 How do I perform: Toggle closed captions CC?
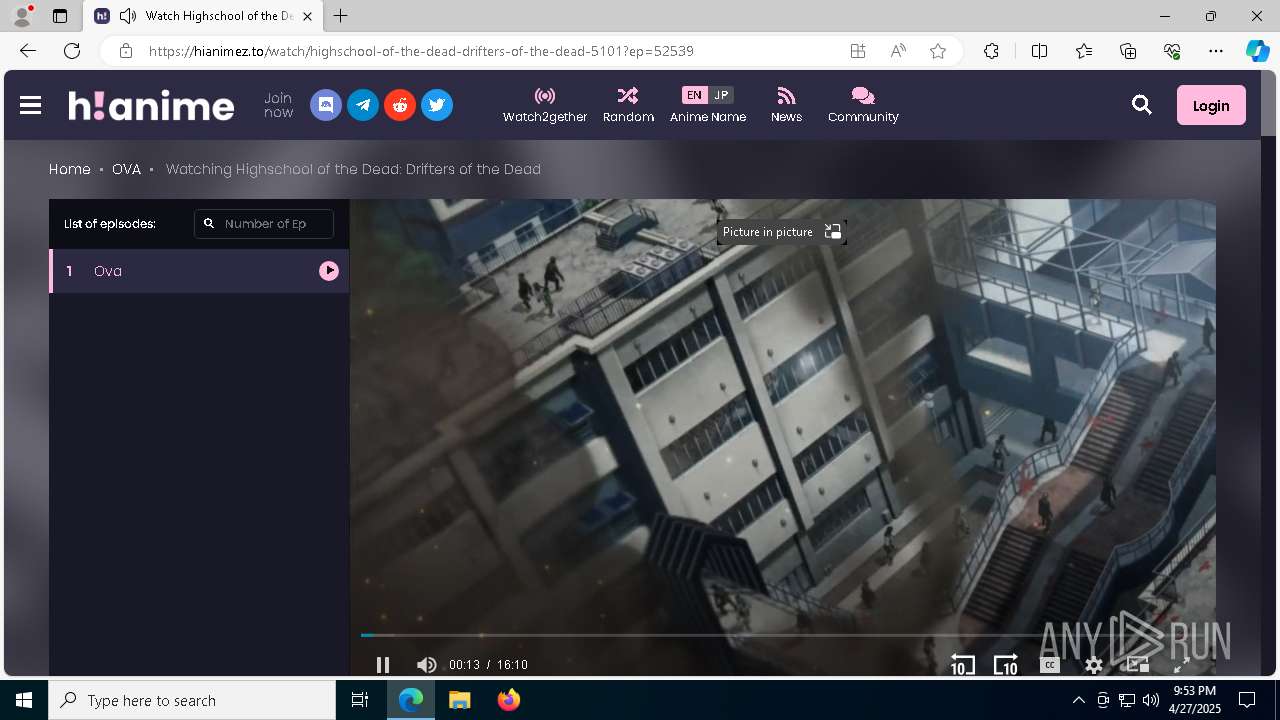[x=1049, y=665]
